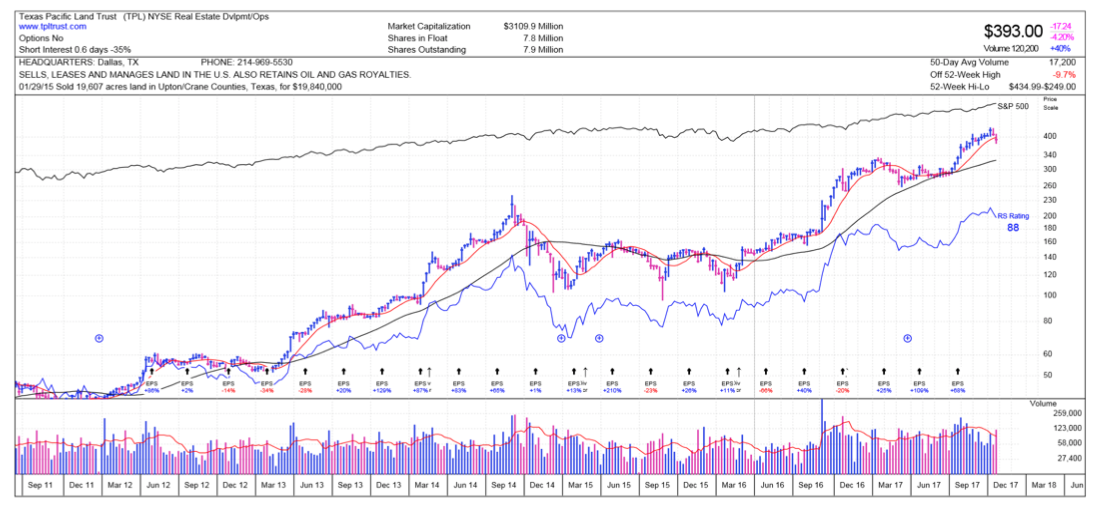Select the EPS +68% label
This screenshot has width=1096, height=509.
[x=958, y=387]
